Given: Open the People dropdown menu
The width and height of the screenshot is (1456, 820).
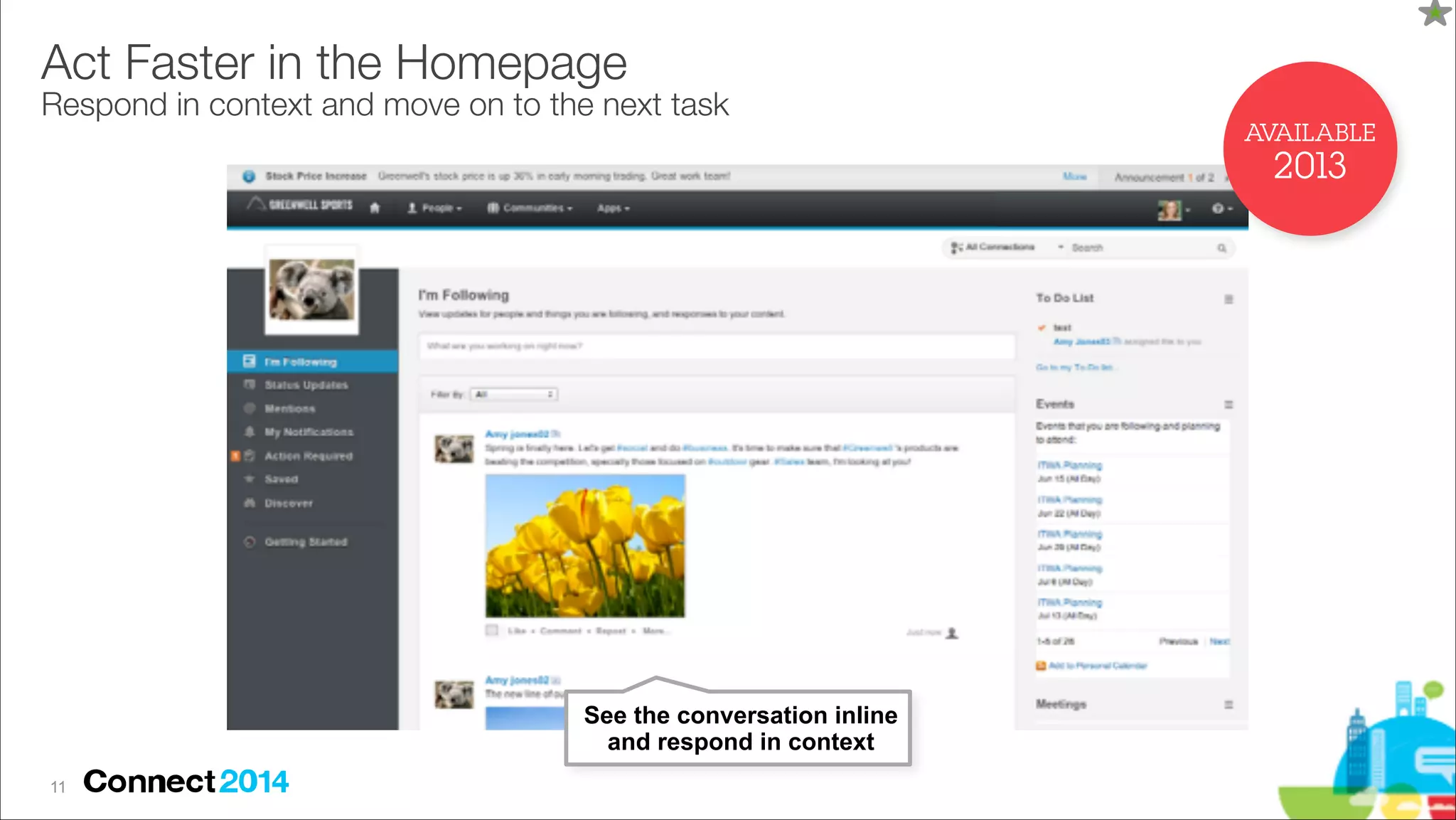Looking at the screenshot, I should click(434, 208).
